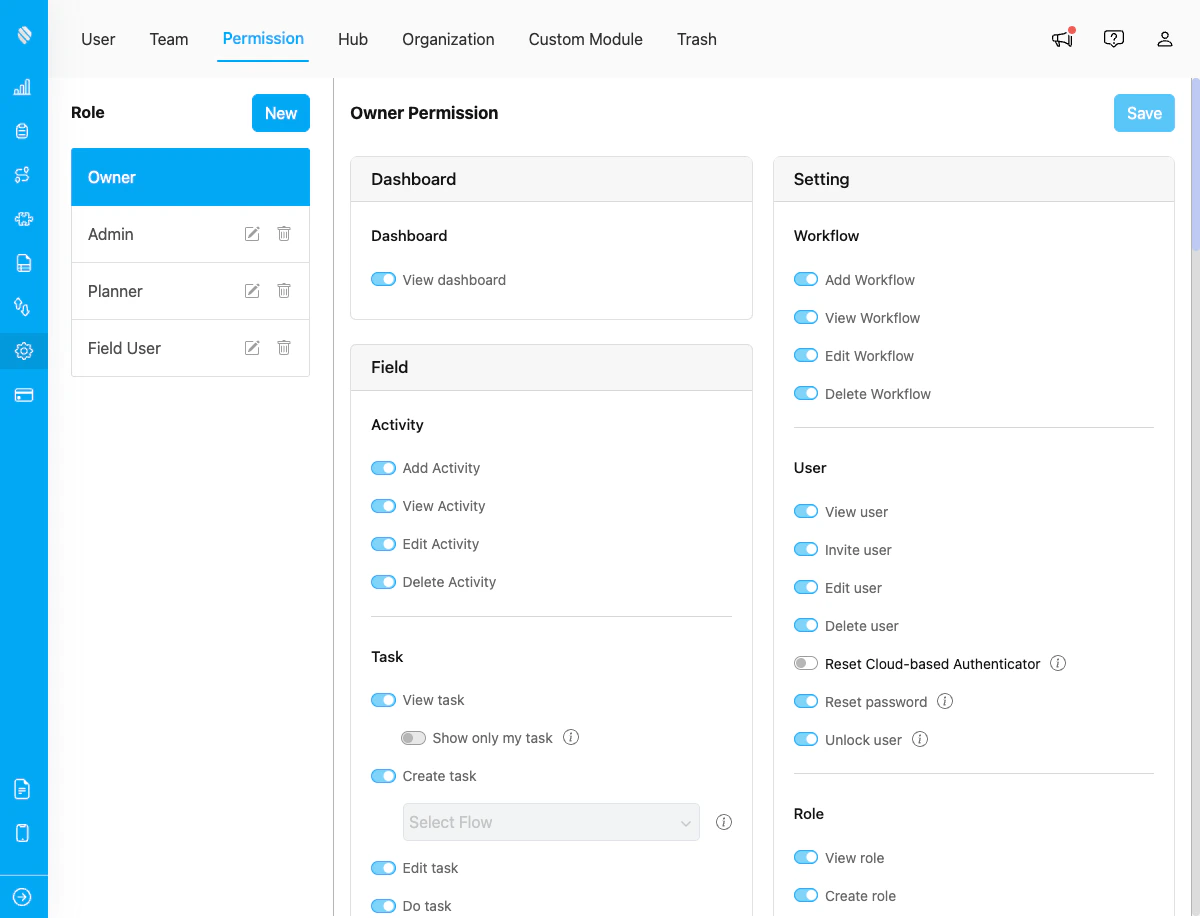Delete the Admin role
Viewport: 1200px width, 918px height.
point(284,233)
